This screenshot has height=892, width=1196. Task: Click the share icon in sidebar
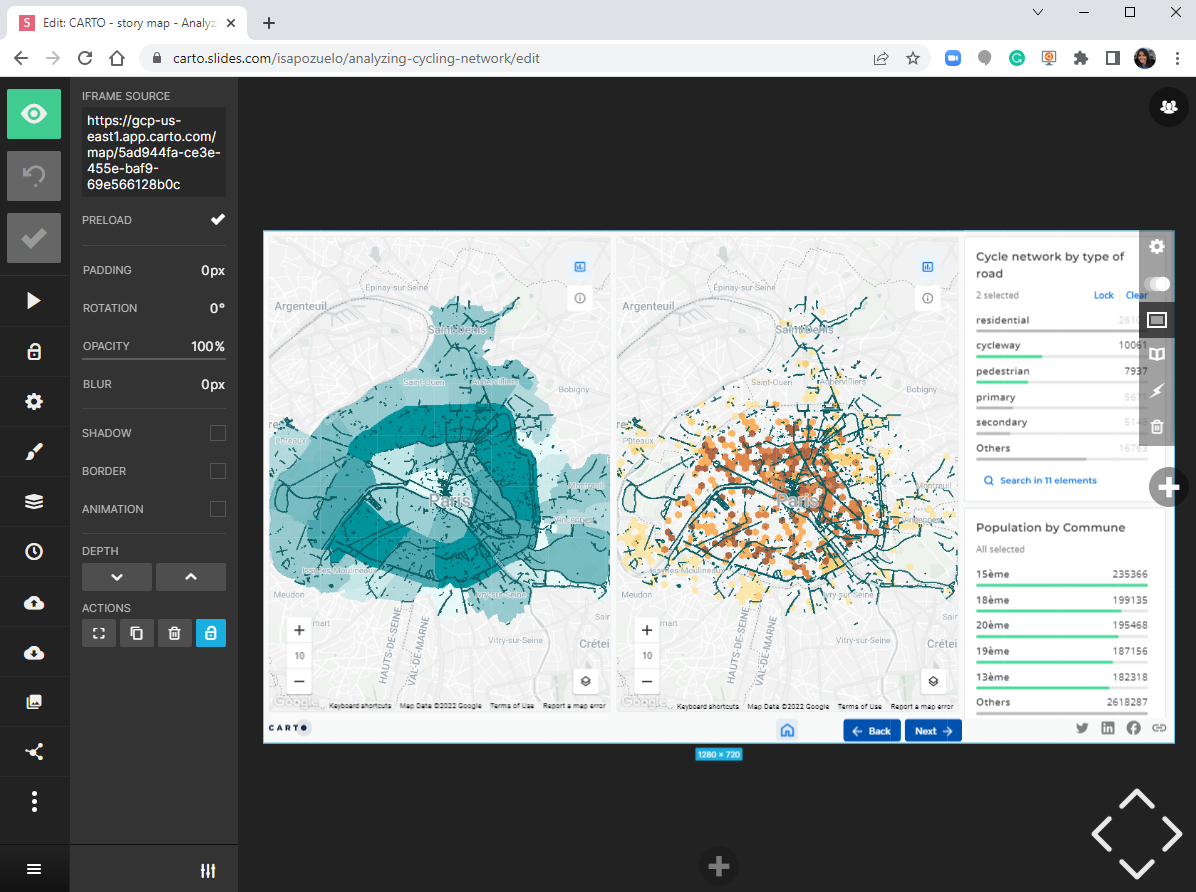tap(34, 752)
